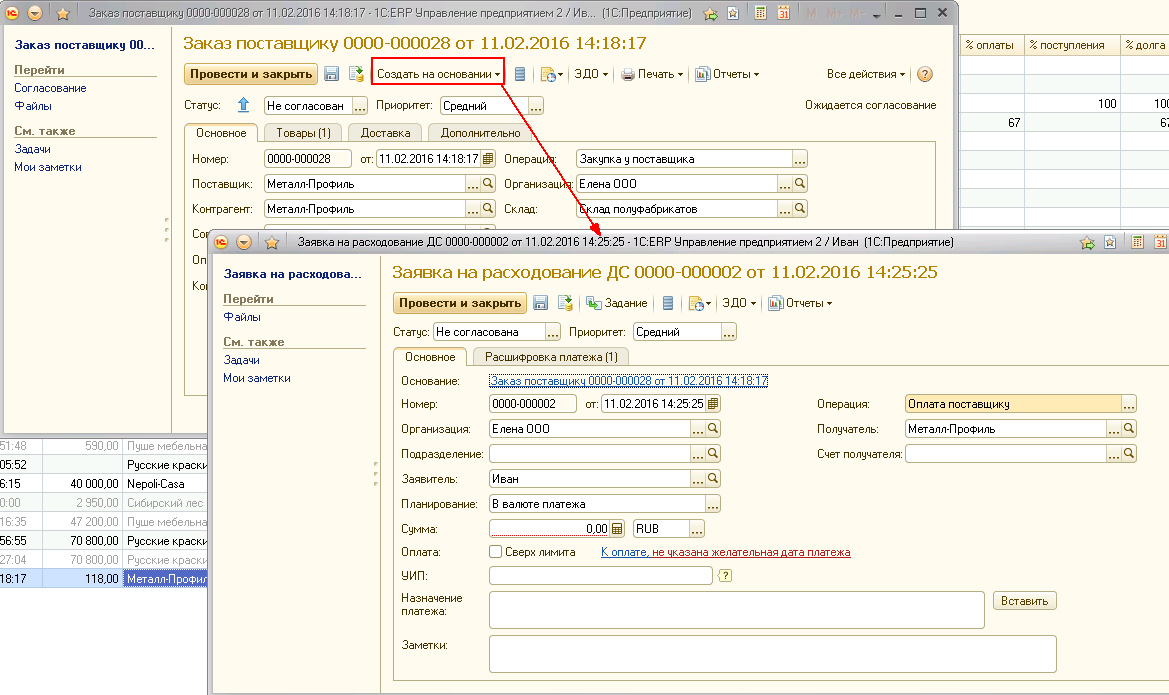Click 1C main menu icon in Заявка window
1169x695 pixels.
pos(221,242)
